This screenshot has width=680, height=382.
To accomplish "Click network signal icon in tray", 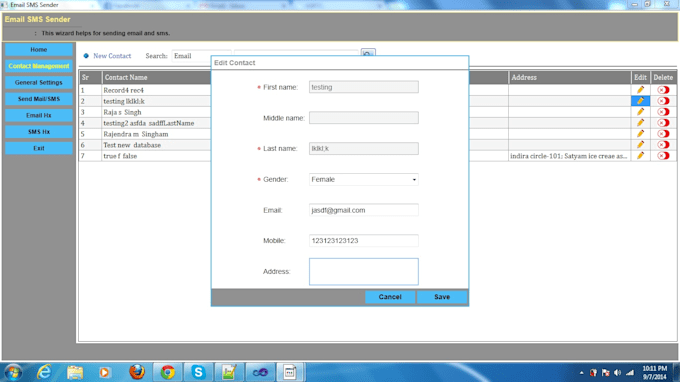I will point(630,372).
